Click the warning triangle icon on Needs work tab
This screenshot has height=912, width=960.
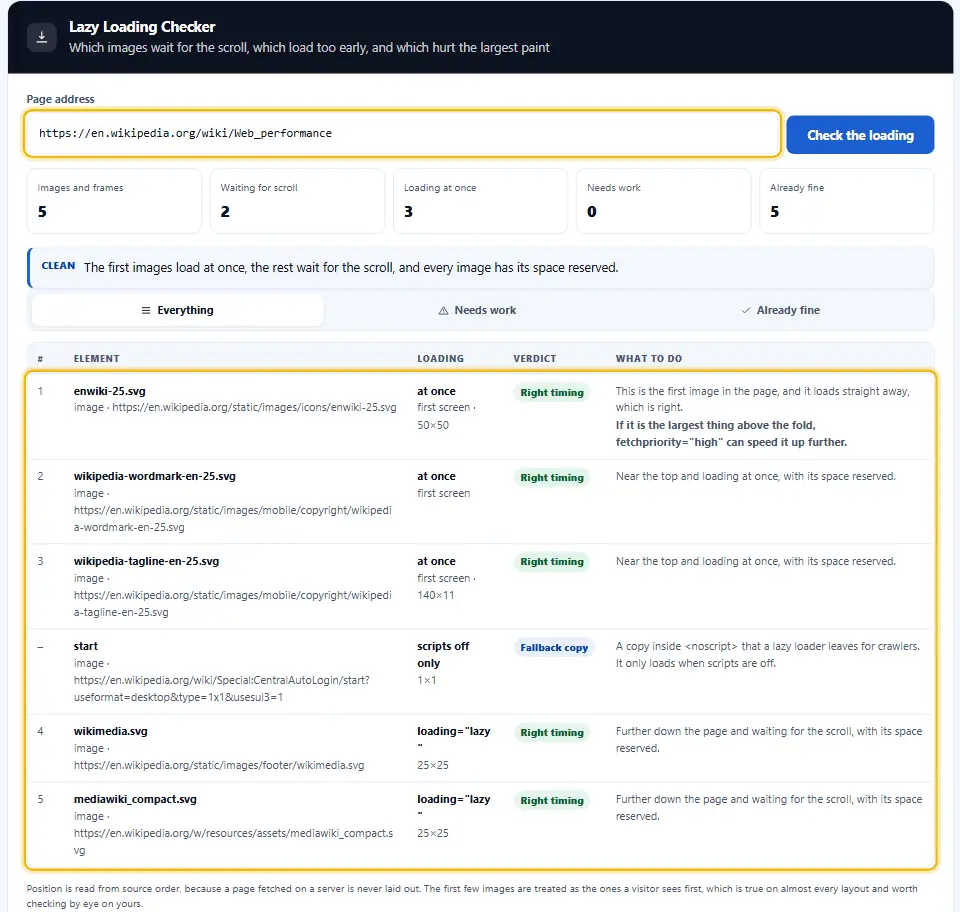443,310
